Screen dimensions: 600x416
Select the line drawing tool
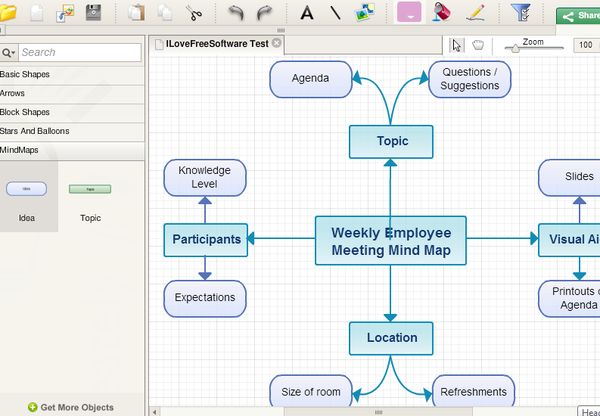[336, 13]
